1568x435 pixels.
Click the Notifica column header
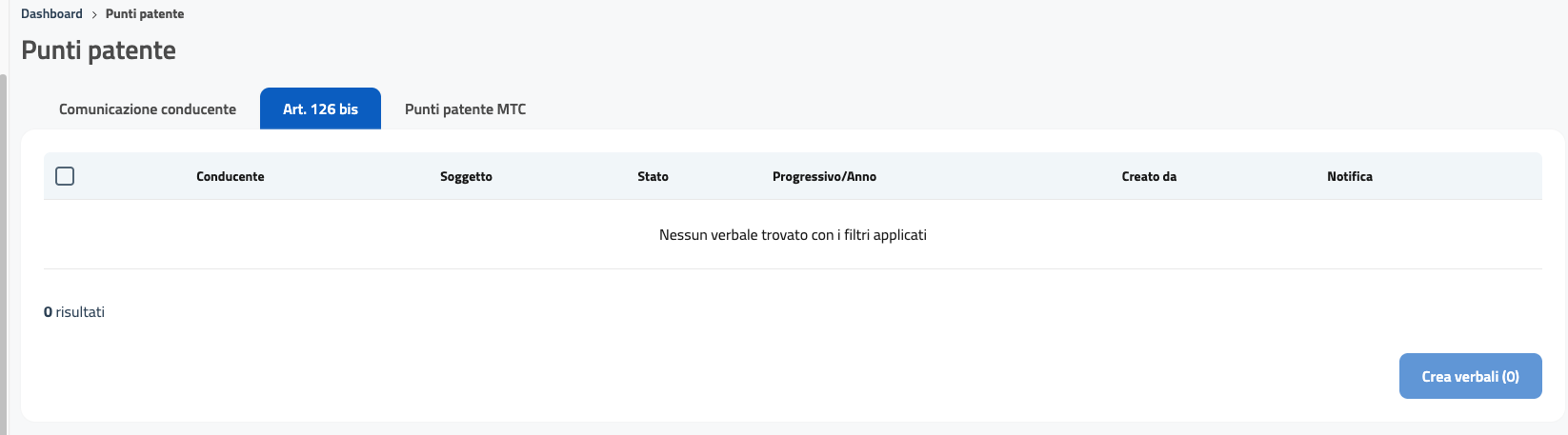tap(1349, 177)
